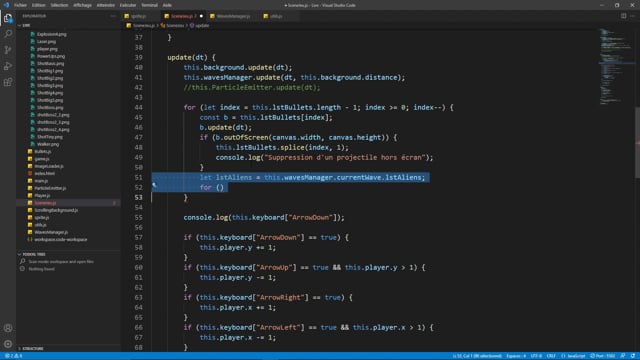The width and height of the screenshot is (640, 360).
Task: Open main.js in the explorer
Action: click(41, 181)
